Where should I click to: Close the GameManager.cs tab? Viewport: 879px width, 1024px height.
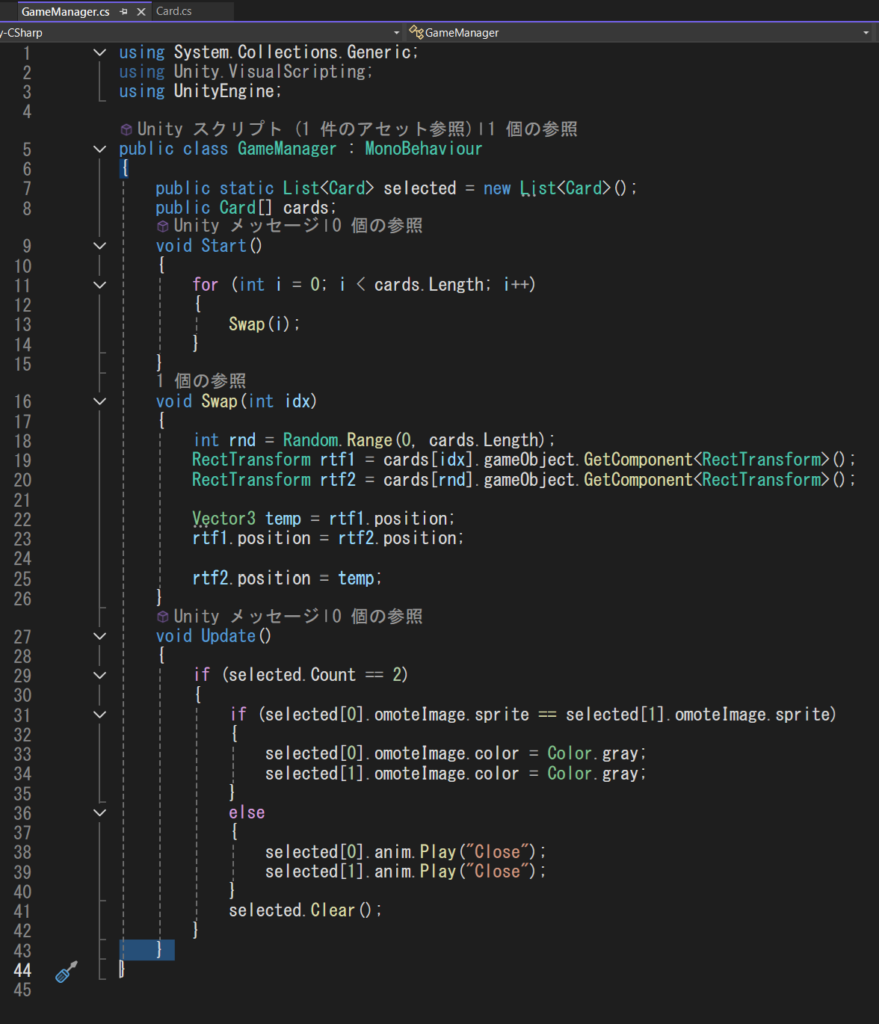click(x=139, y=12)
